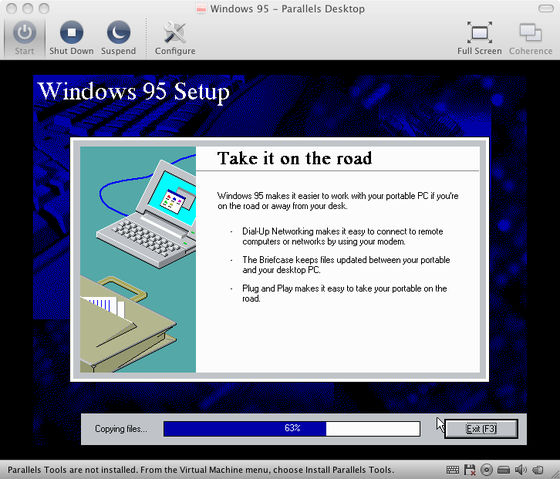Click the toolbar toggle pill button
Image resolution: width=560 pixels, height=479 pixels.
coord(546,8)
